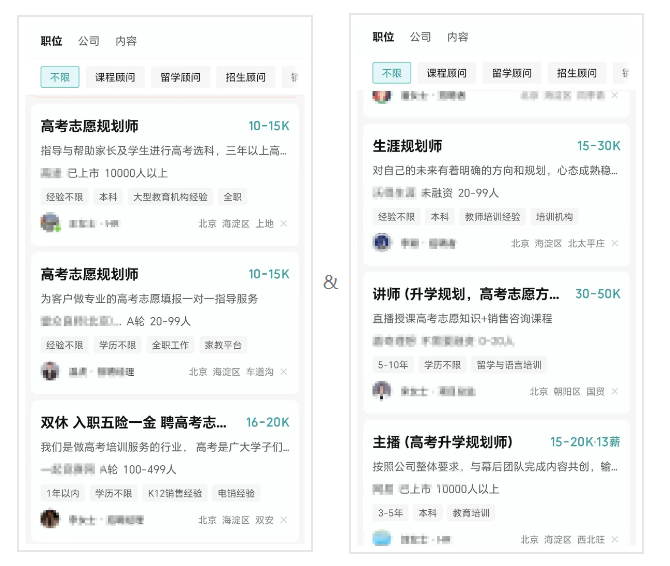Click 教育培训 tag
Viewport: 670px width, 566px height.
pyautogui.click(x=471, y=513)
